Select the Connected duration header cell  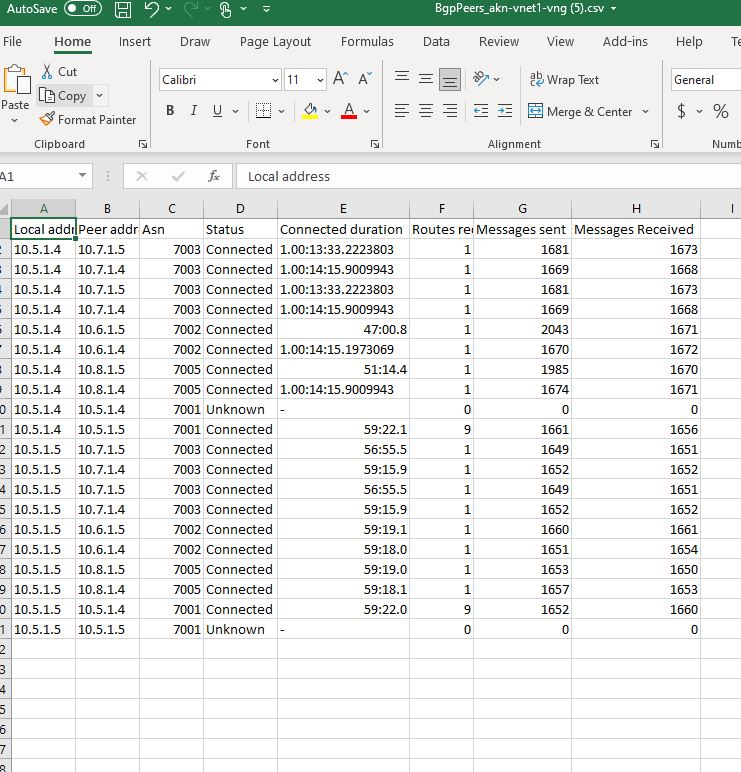pos(342,229)
